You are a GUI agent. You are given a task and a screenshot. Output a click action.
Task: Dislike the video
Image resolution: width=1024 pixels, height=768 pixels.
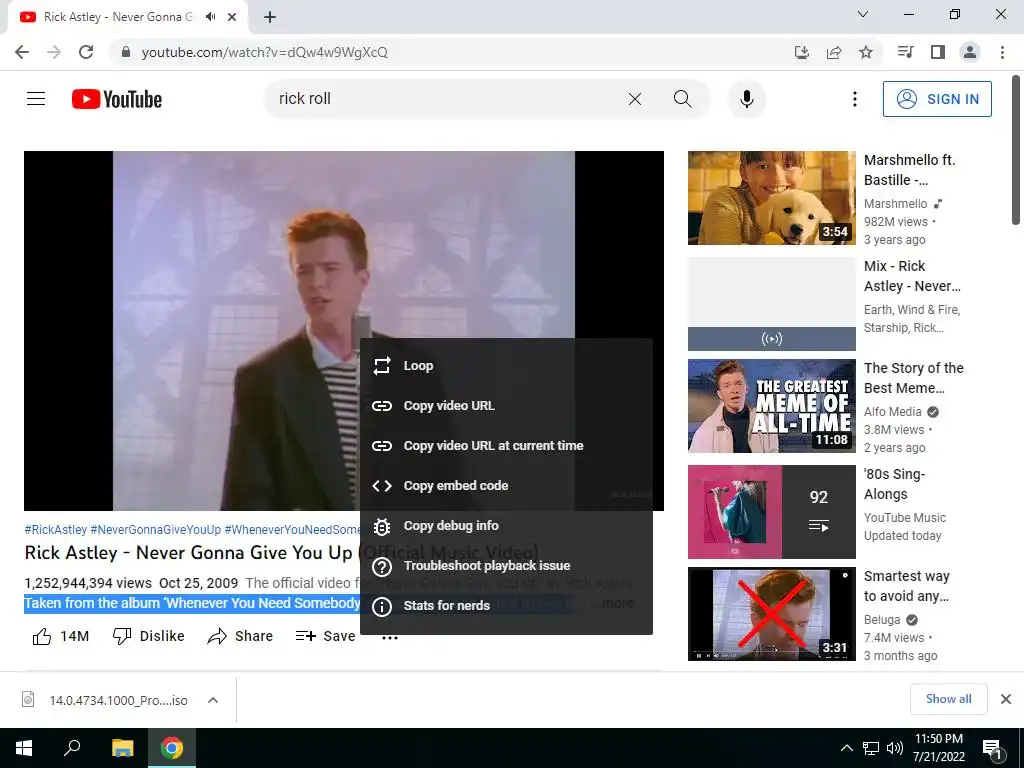pyautogui.click(x=148, y=636)
